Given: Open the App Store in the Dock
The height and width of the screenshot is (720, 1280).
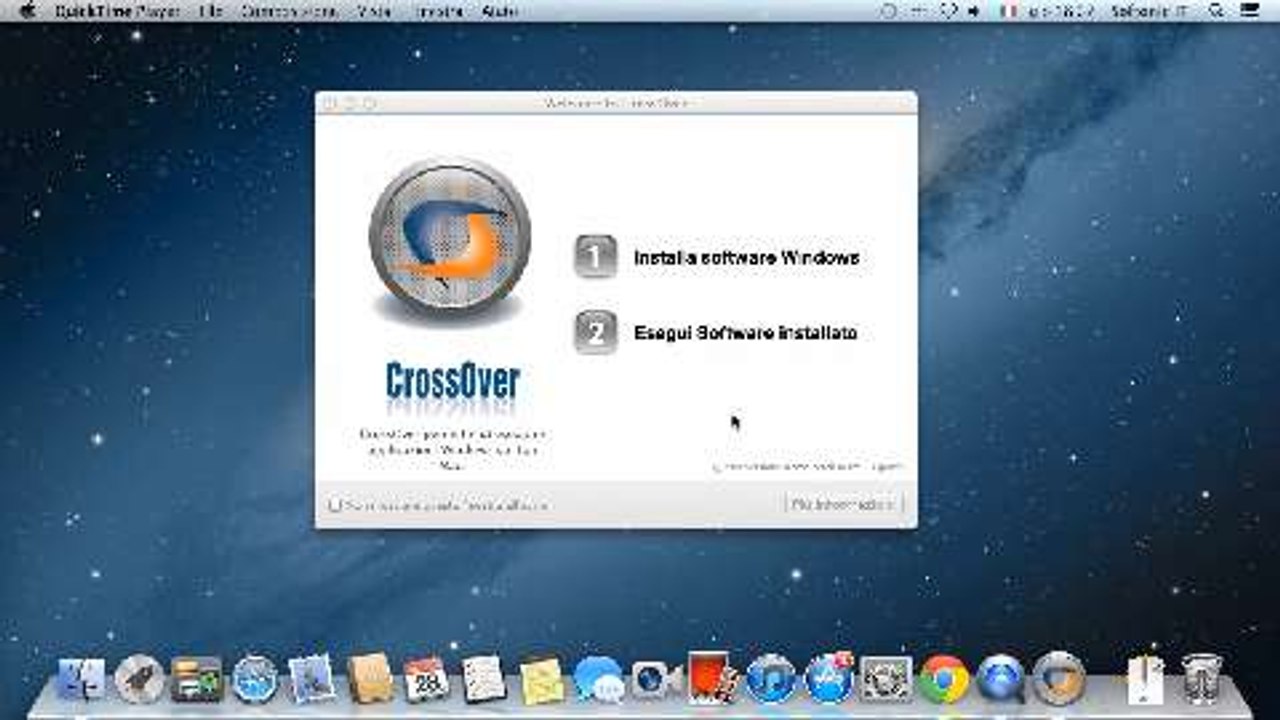Looking at the screenshot, I should 828,680.
